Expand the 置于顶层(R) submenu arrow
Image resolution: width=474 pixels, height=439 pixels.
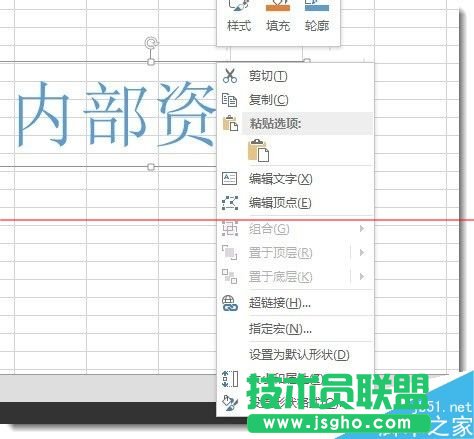coord(362,253)
